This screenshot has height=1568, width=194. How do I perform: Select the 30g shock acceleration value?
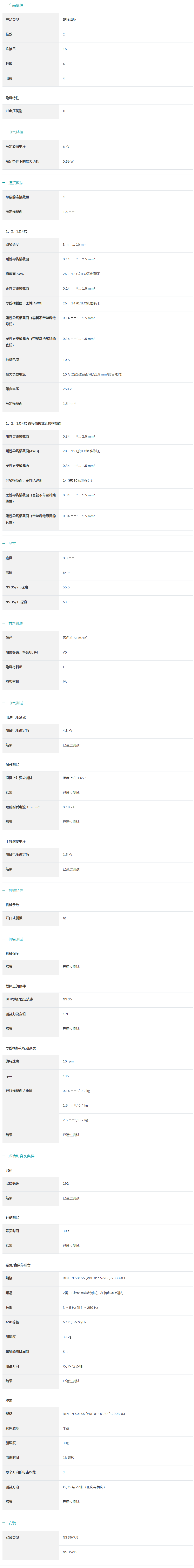[x=66, y=1443]
